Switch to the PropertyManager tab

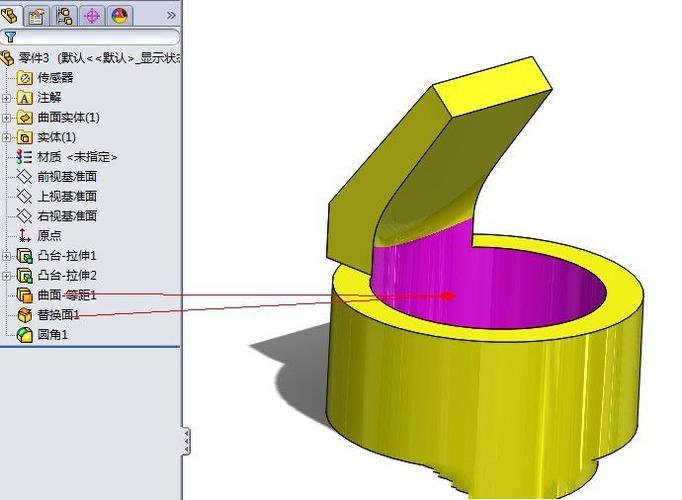tap(36, 16)
